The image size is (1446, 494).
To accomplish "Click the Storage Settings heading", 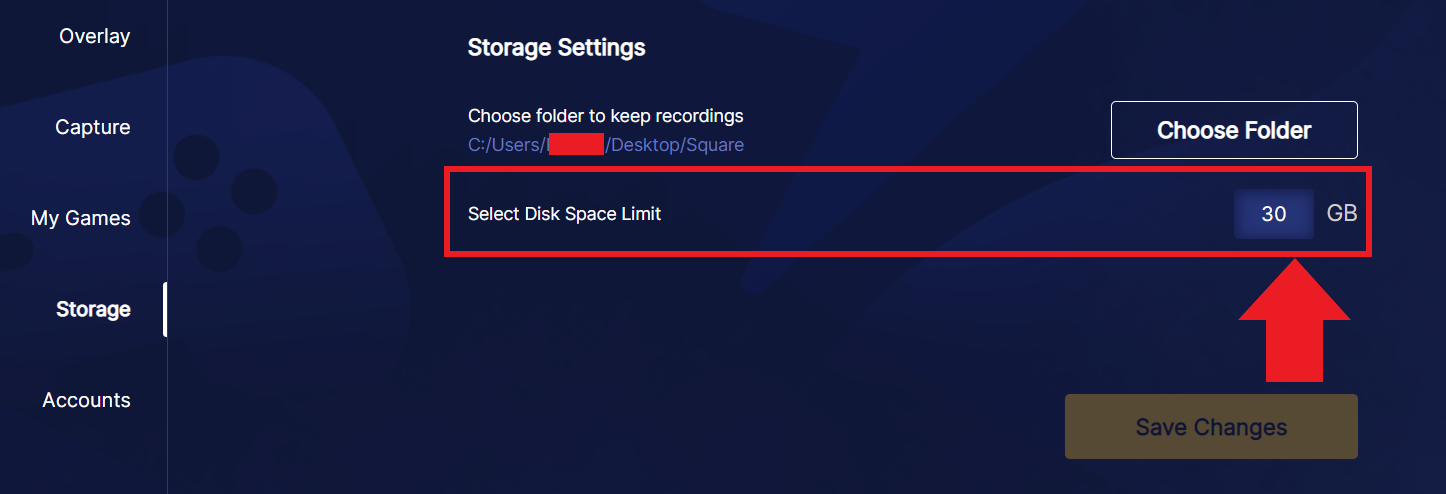I will coord(556,47).
